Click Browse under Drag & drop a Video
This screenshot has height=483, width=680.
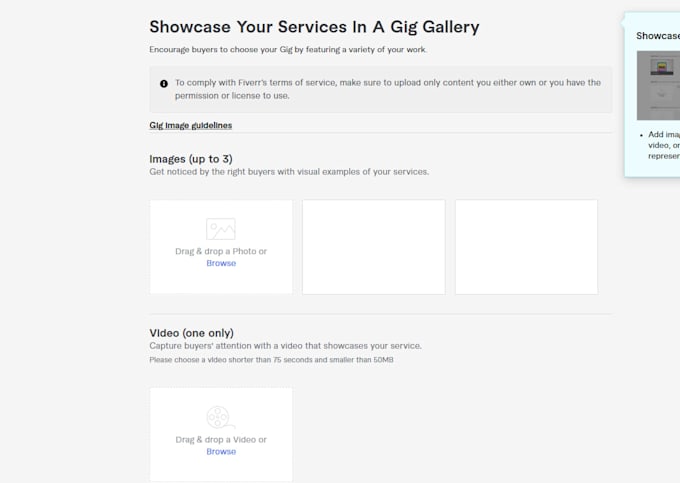pos(221,451)
